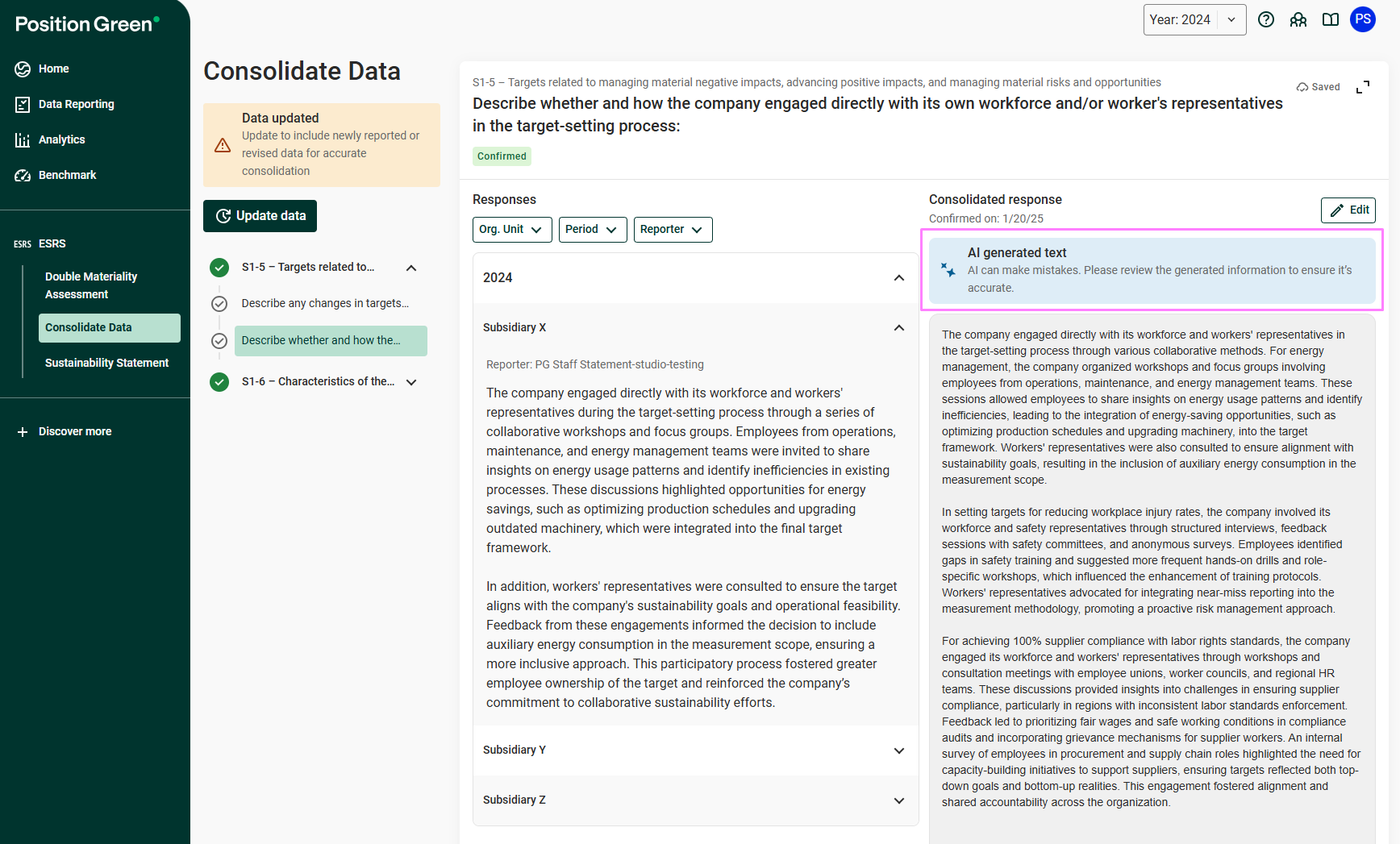Click the Analytics chart icon
The image size is (1400, 844).
(23, 140)
